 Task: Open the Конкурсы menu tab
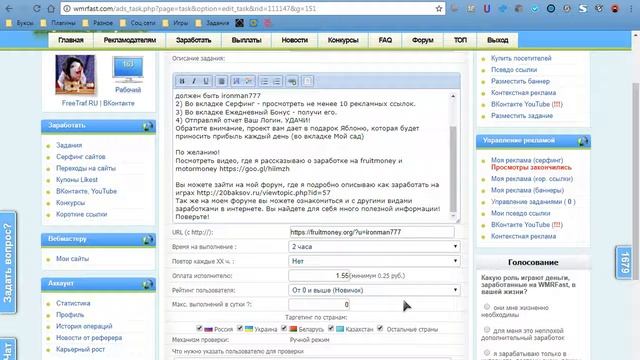(x=343, y=40)
